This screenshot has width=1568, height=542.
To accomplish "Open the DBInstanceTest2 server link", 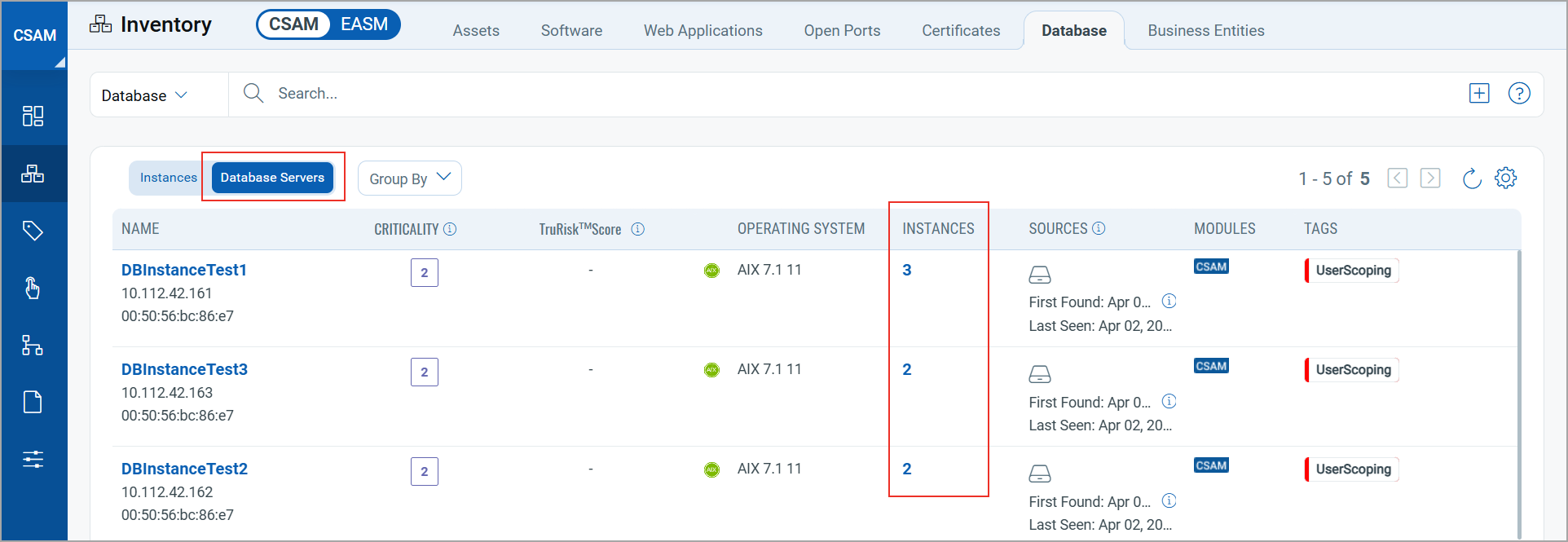I will tap(184, 469).
